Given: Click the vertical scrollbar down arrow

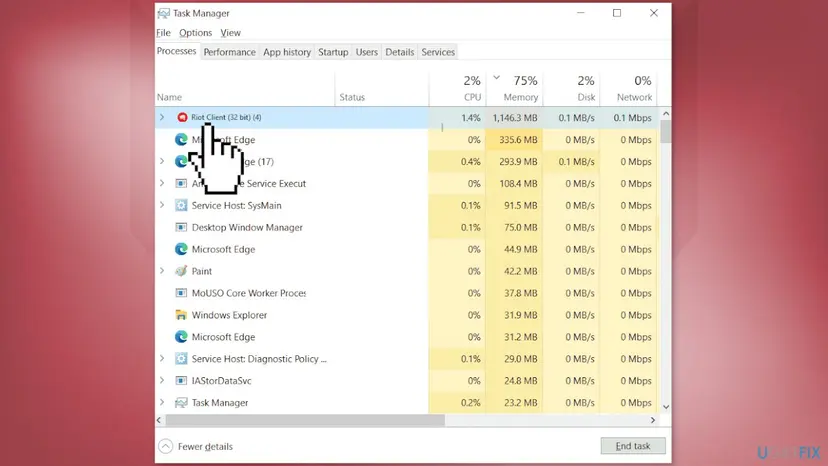Looking at the screenshot, I should [x=665, y=407].
